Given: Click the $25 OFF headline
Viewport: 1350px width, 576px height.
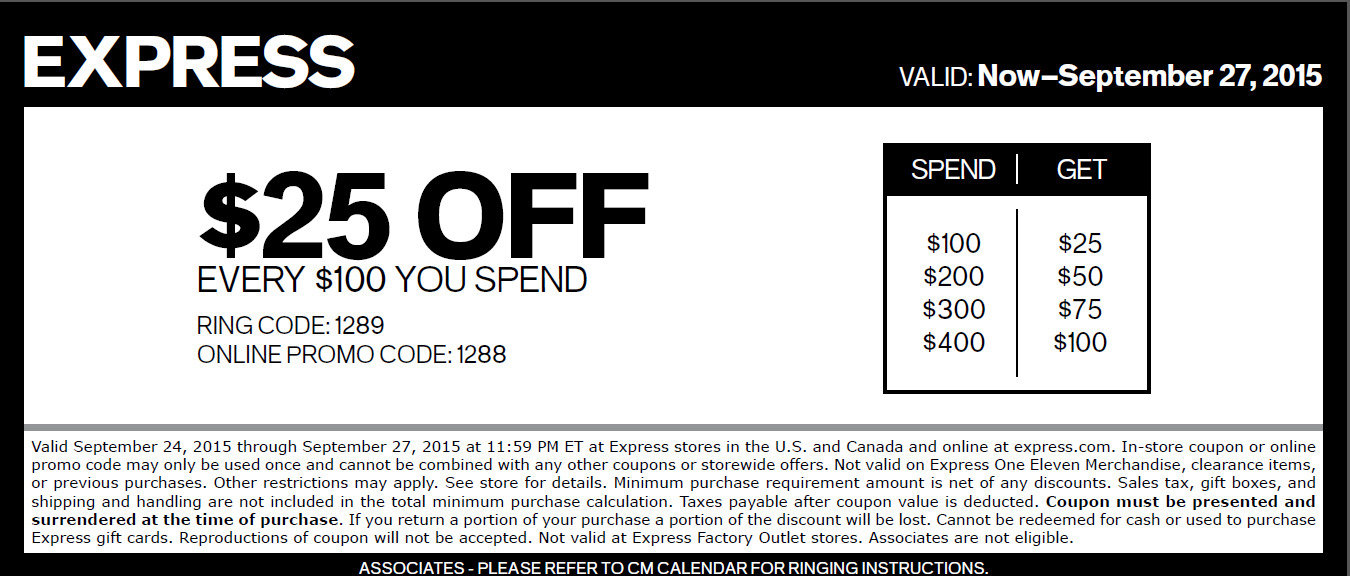Looking at the screenshot, I should point(424,214).
